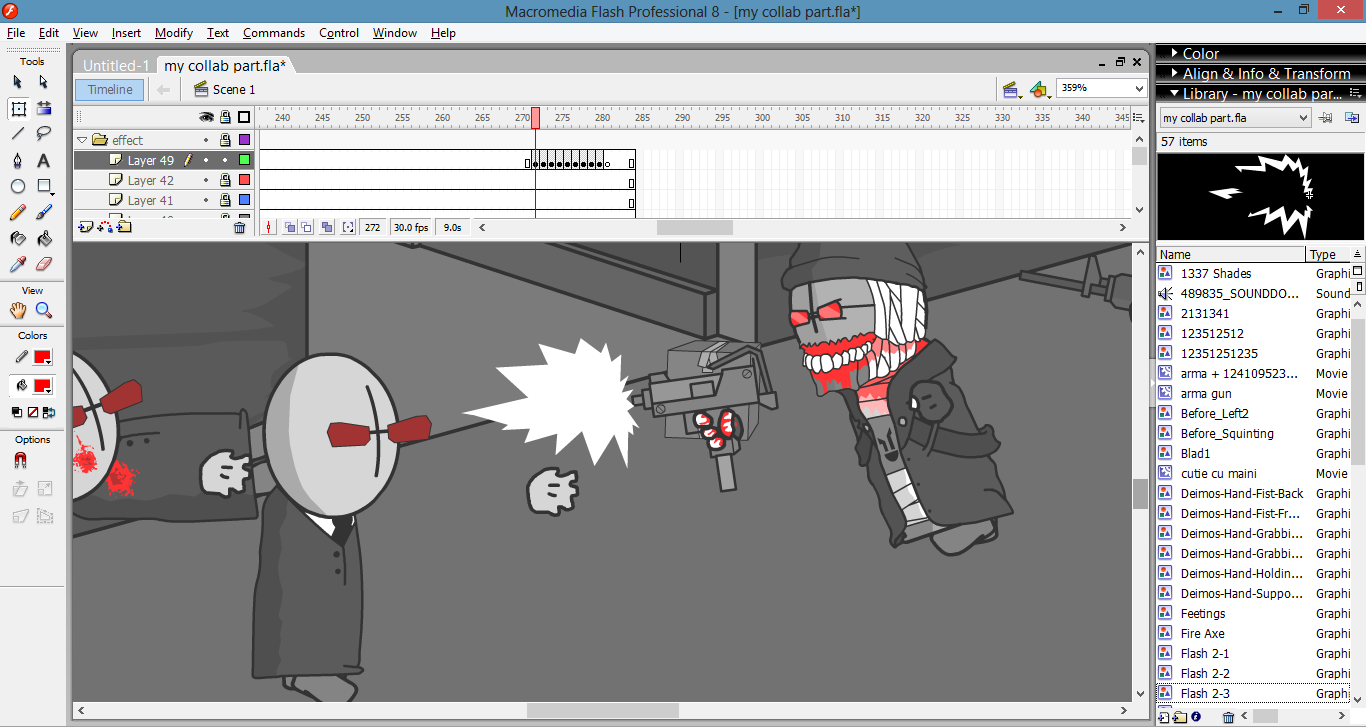
Task: Collapse the effect layer folder triangle
Action: click(x=82, y=140)
